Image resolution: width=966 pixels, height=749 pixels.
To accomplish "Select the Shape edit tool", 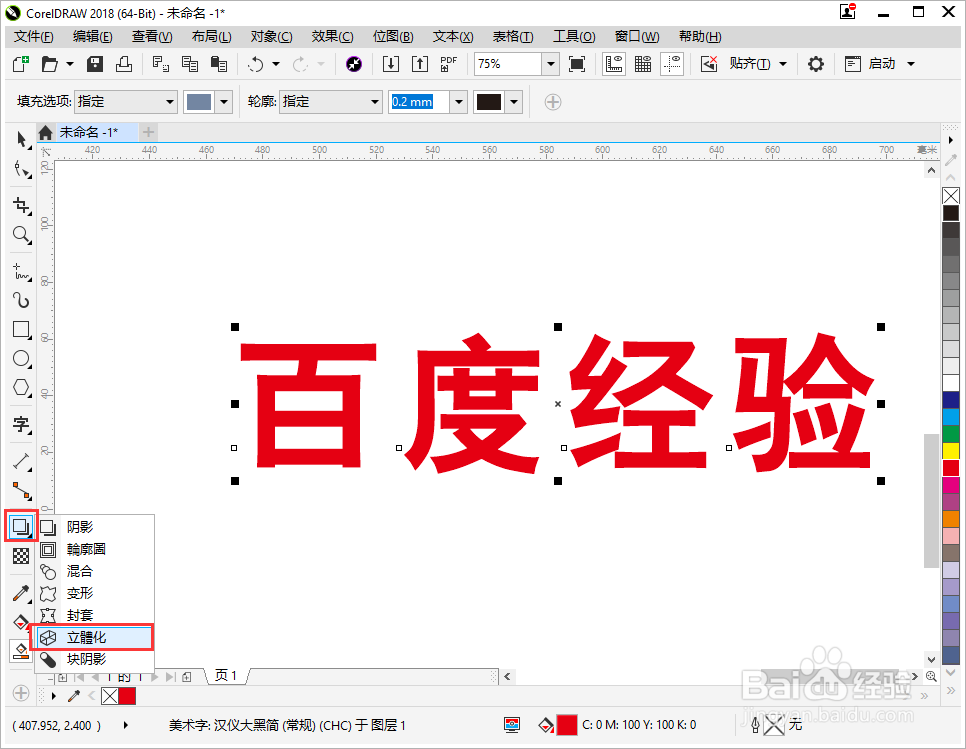I will [x=21, y=169].
